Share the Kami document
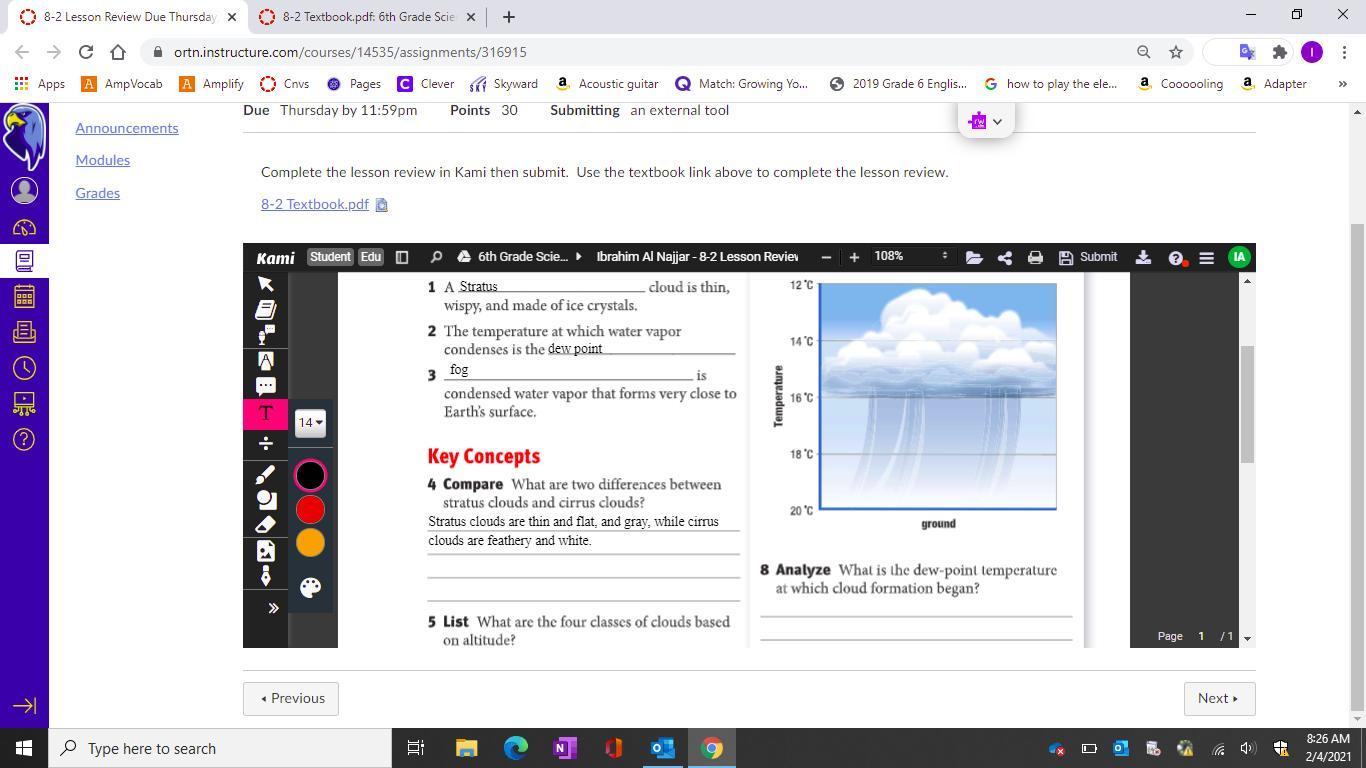This screenshot has width=1366, height=768. 1005,257
